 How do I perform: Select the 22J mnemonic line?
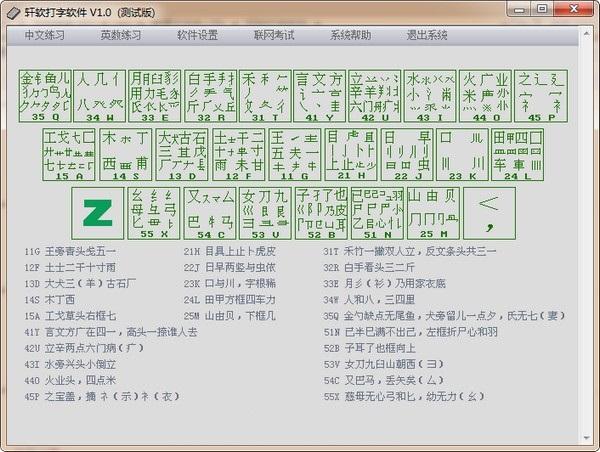pos(230,268)
